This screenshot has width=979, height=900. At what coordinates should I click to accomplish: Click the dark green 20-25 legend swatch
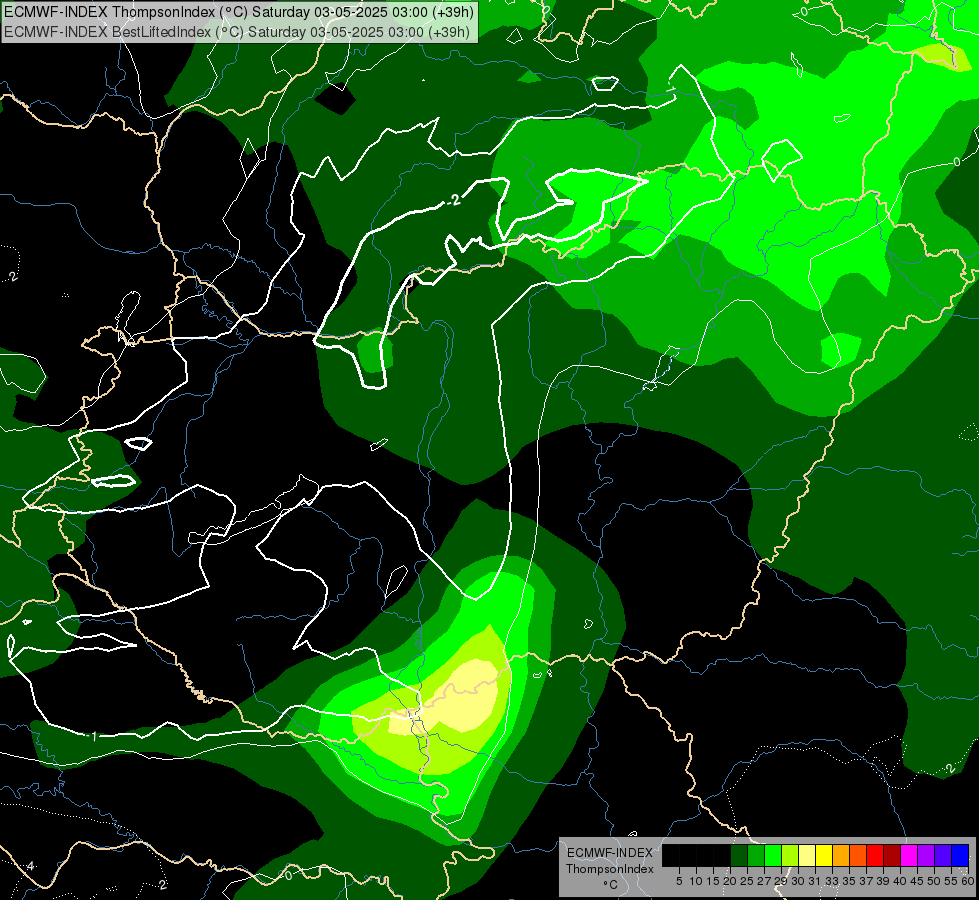(x=739, y=855)
